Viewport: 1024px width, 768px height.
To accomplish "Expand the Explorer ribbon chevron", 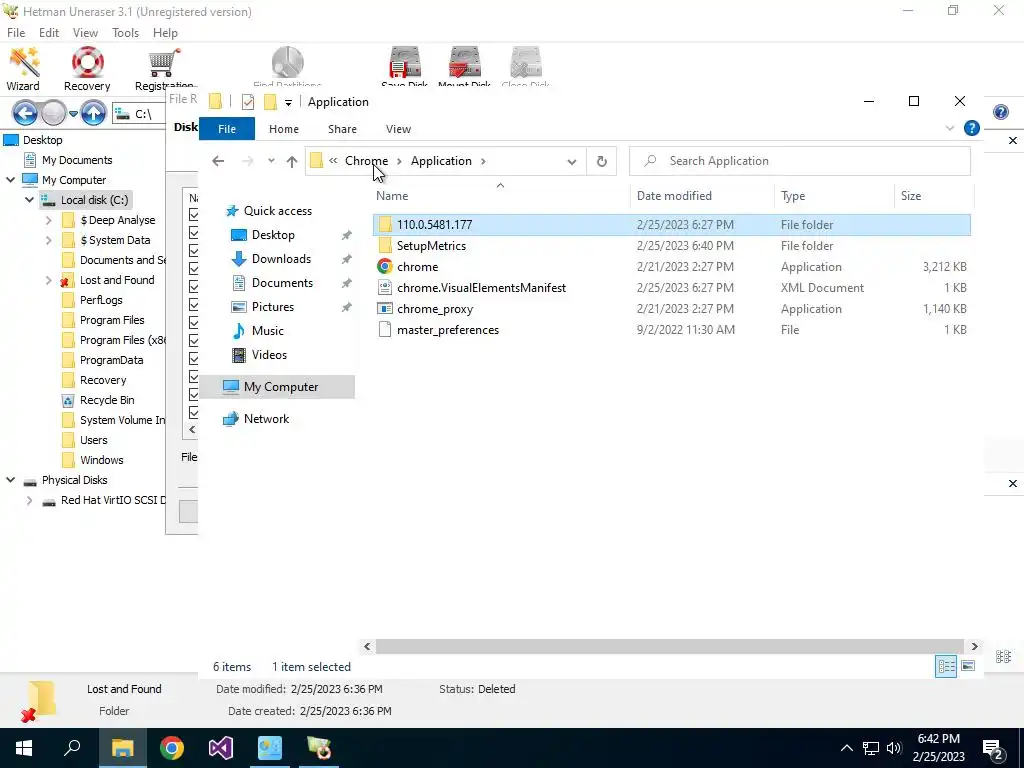I will (x=950, y=129).
